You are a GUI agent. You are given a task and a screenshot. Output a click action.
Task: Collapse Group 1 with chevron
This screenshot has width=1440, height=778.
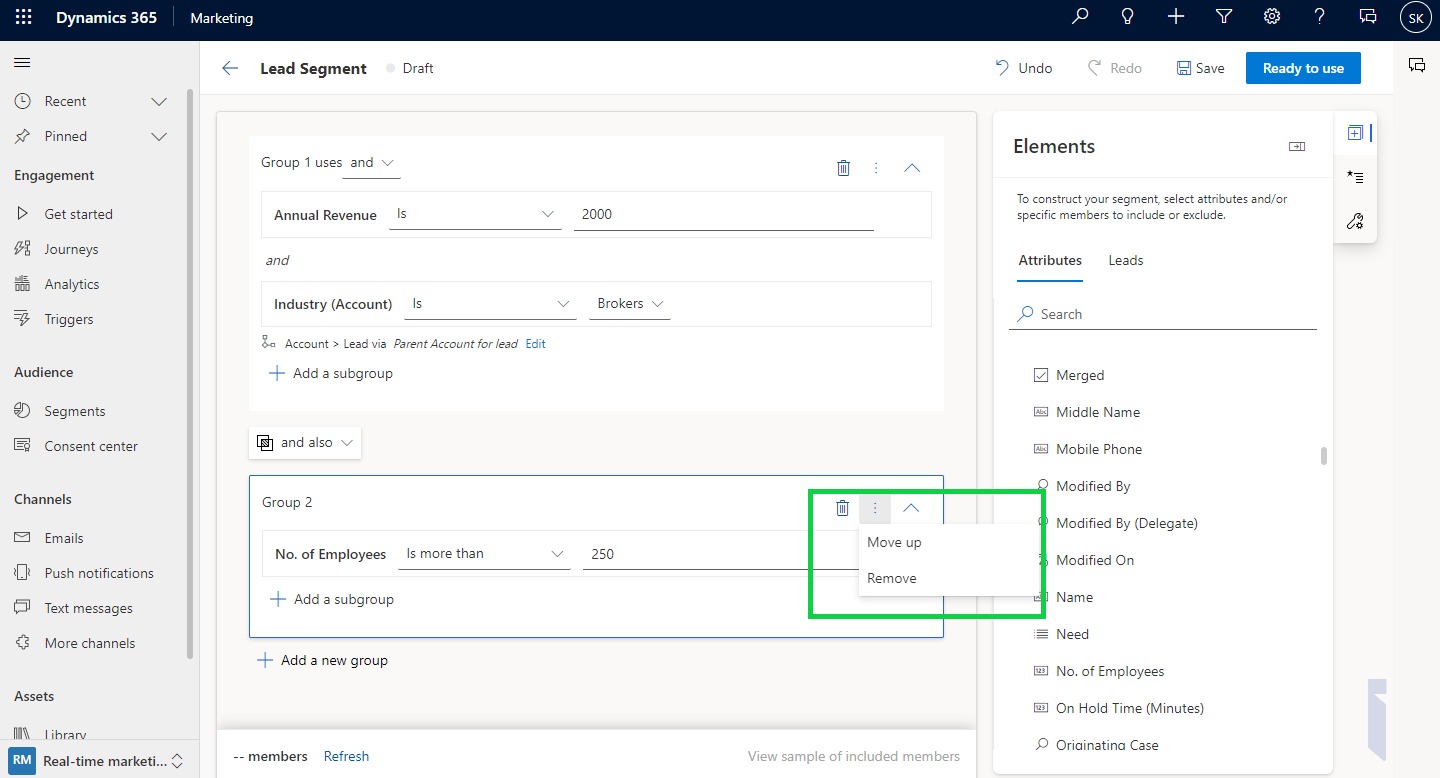[x=911, y=168]
